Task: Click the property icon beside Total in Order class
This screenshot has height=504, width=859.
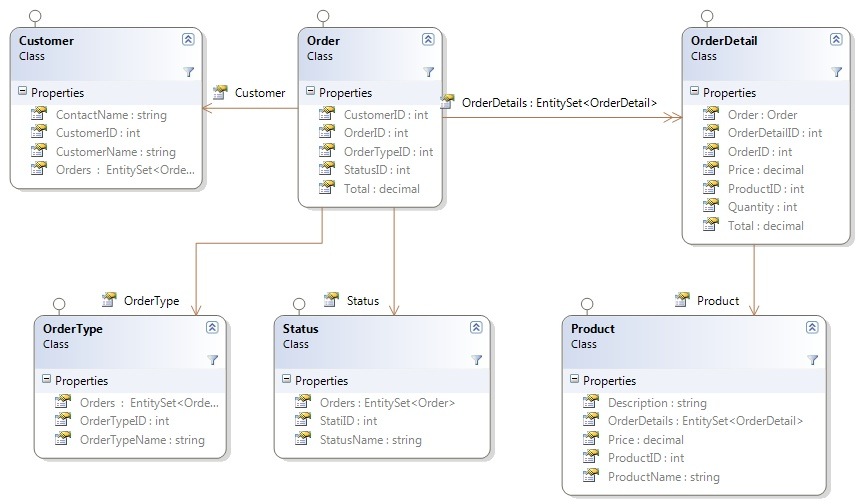Action: coord(327,187)
